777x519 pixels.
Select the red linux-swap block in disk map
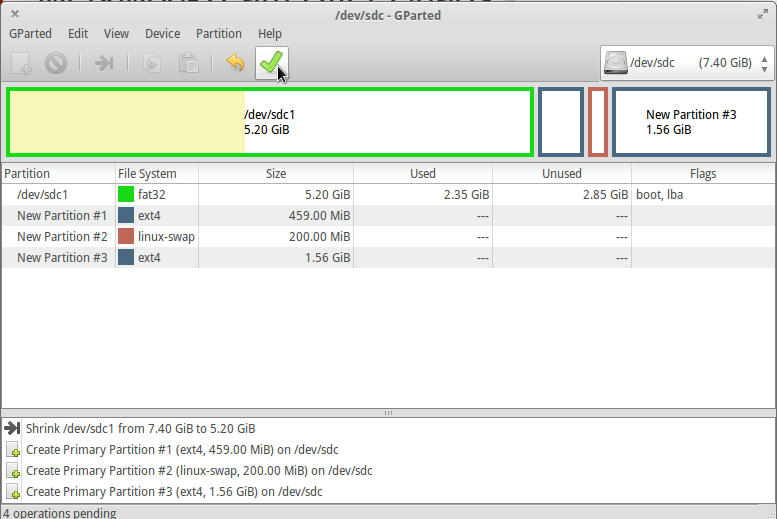point(598,122)
